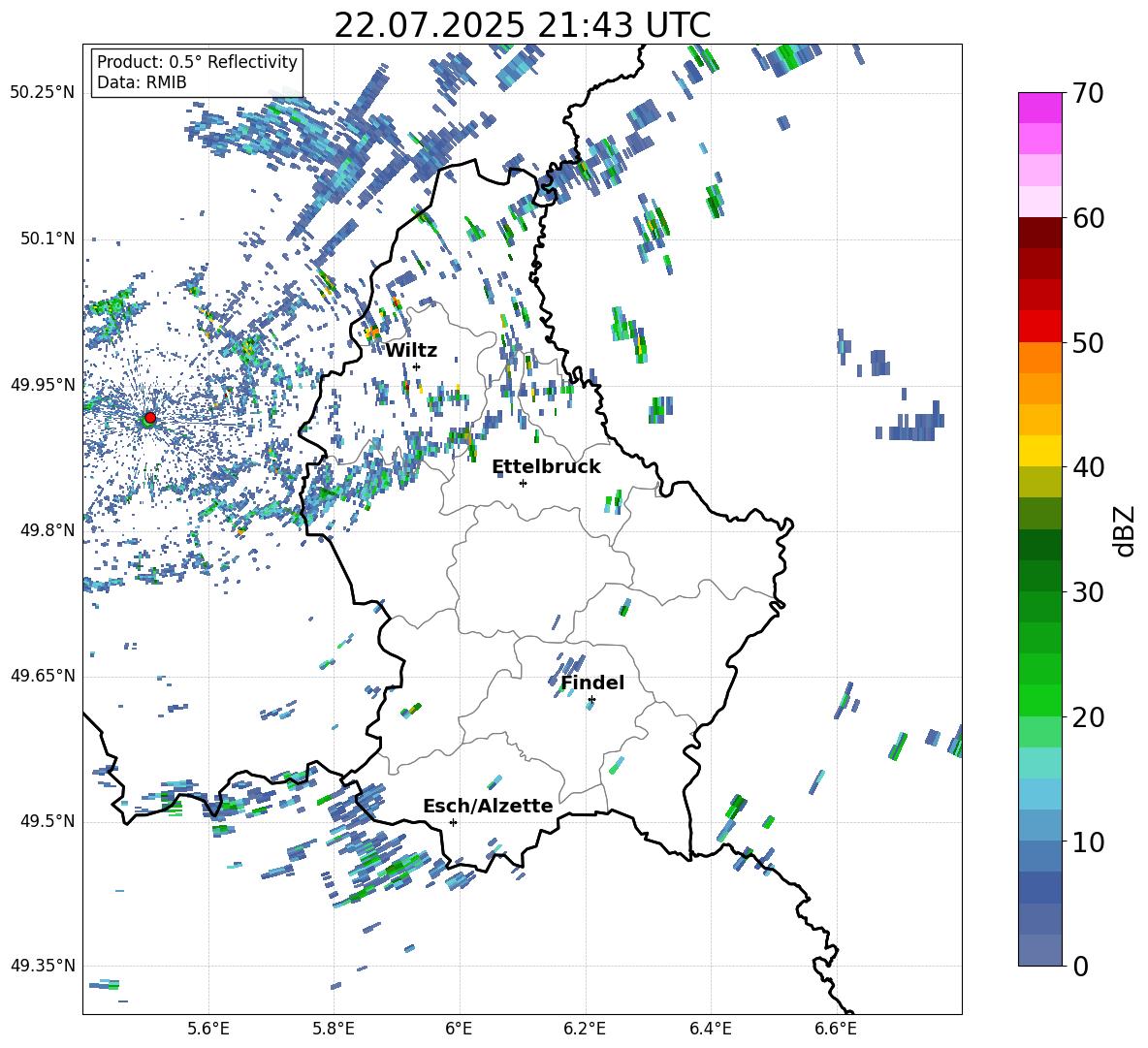Pick the yellow colorbar segment above 40
The image size is (1148, 1048).
[1040, 452]
